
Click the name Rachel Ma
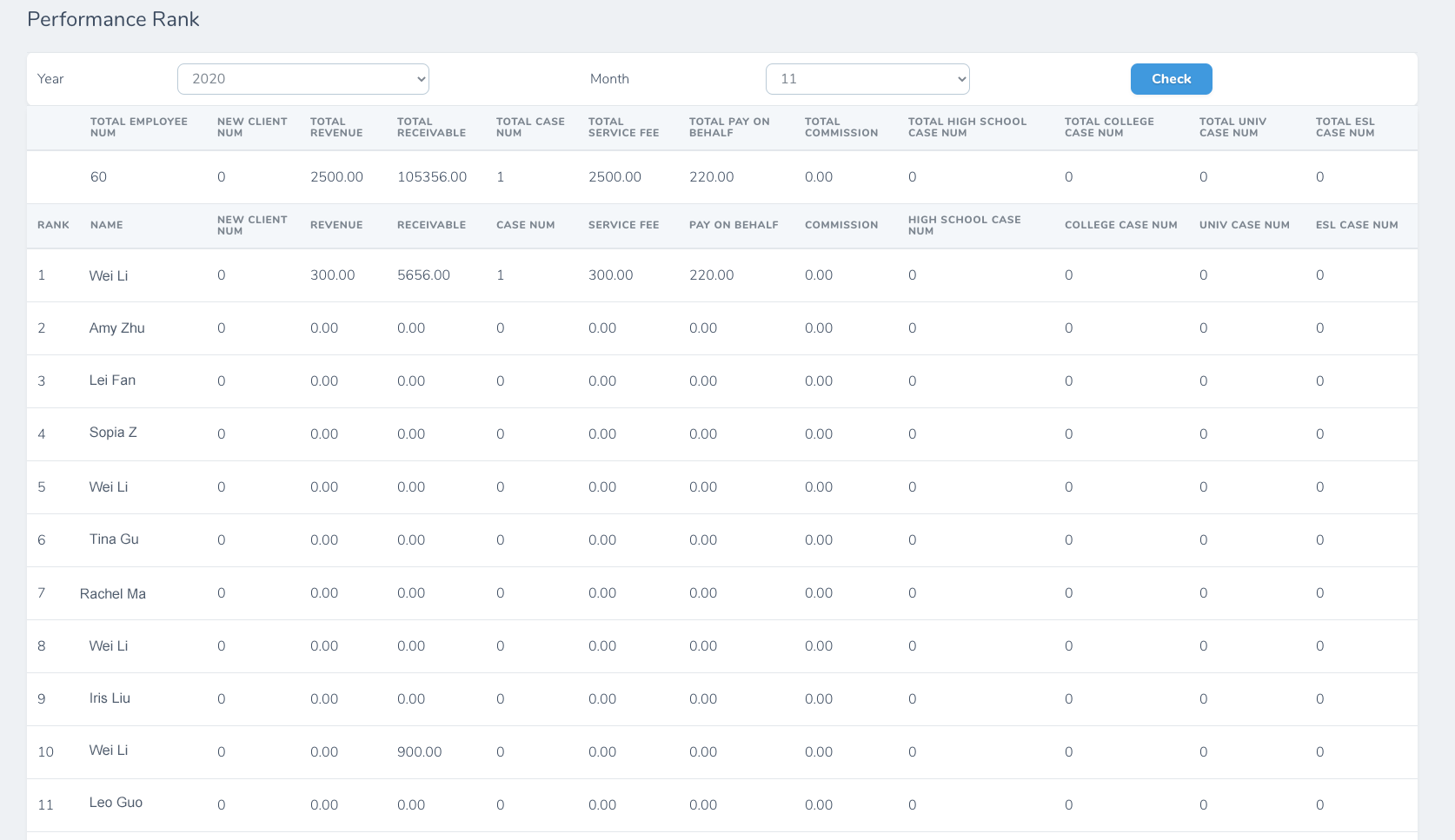coord(113,594)
